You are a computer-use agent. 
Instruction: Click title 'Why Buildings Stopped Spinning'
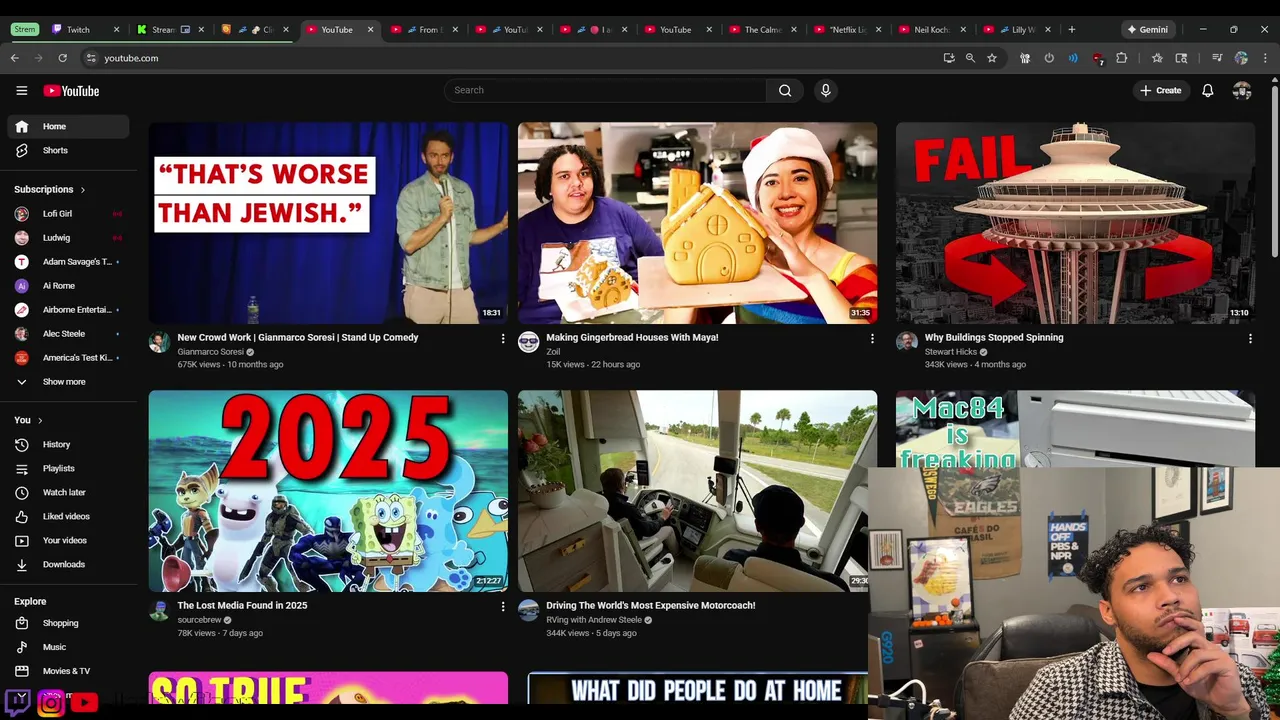994,337
